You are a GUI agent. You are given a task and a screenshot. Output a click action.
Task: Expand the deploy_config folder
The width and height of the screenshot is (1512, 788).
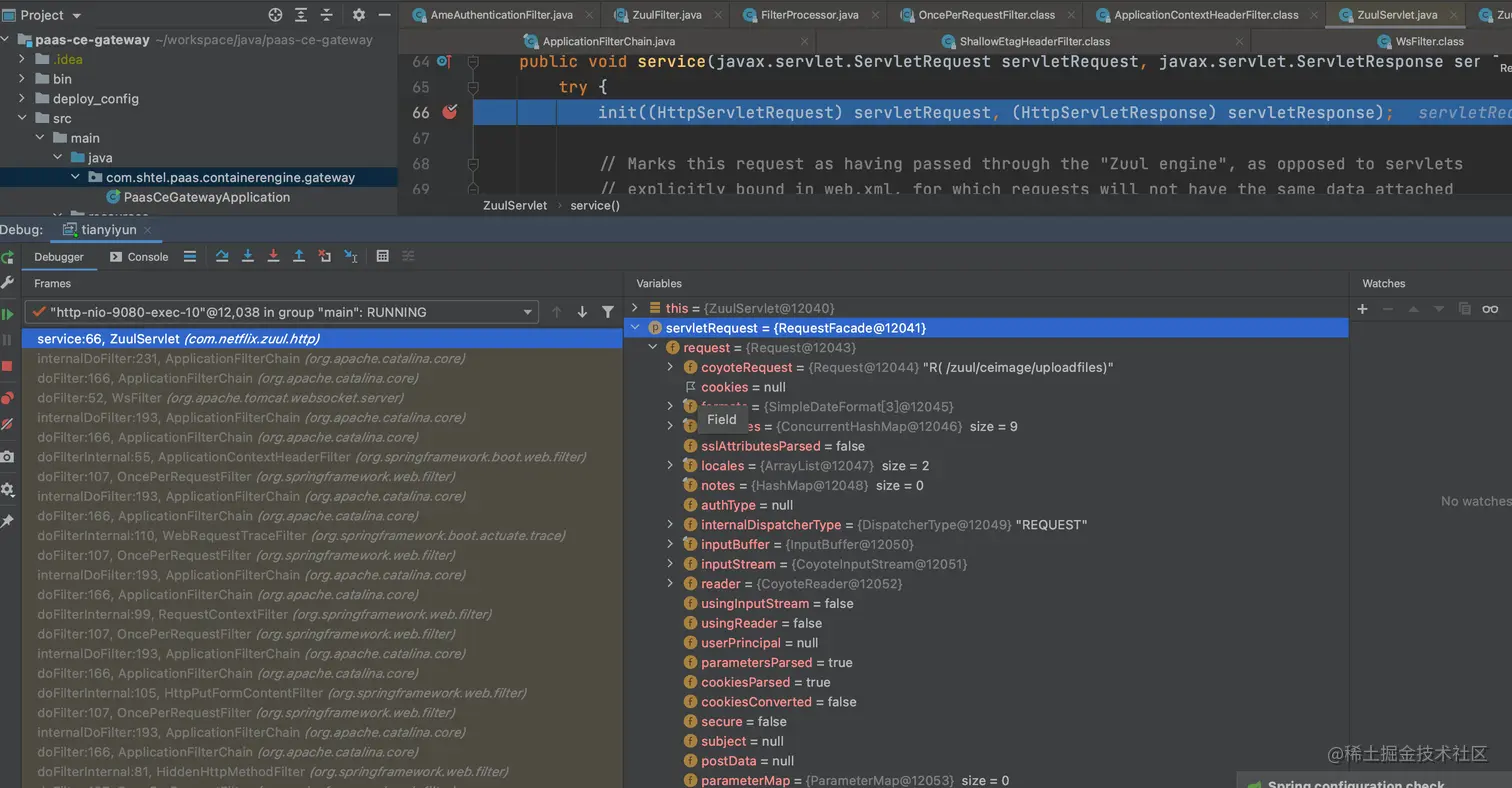(22, 99)
